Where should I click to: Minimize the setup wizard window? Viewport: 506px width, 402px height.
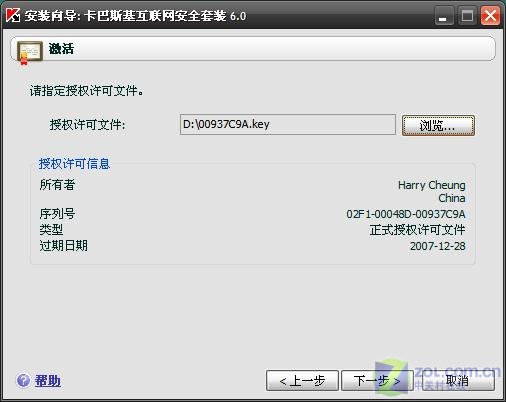click(x=444, y=16)
